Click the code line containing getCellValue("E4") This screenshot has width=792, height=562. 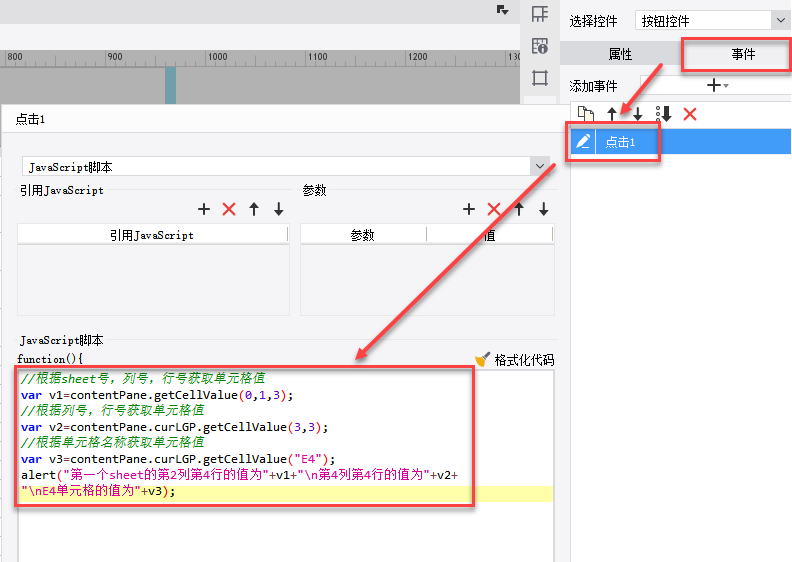tap(178, 459)
